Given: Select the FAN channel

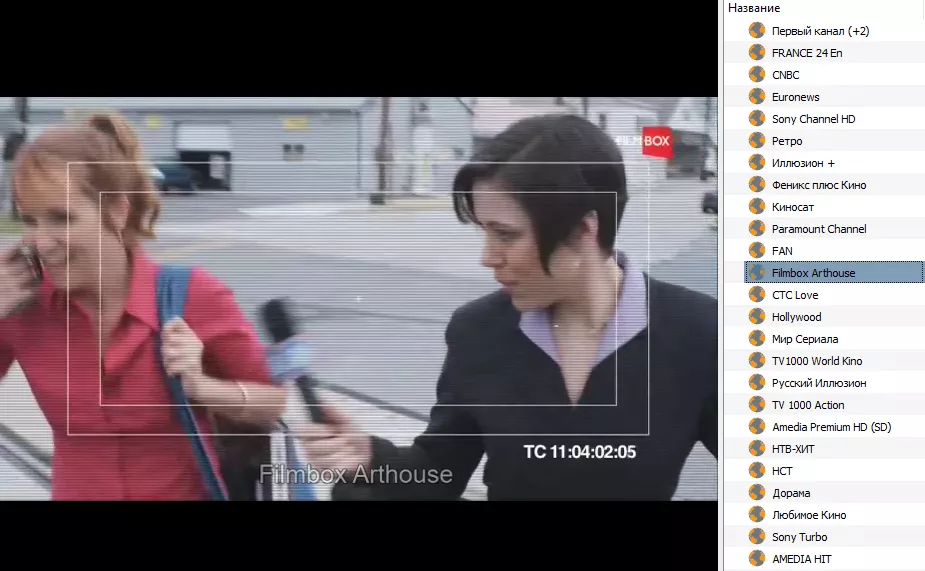Looking at the screenshot, I should point(782,251).
